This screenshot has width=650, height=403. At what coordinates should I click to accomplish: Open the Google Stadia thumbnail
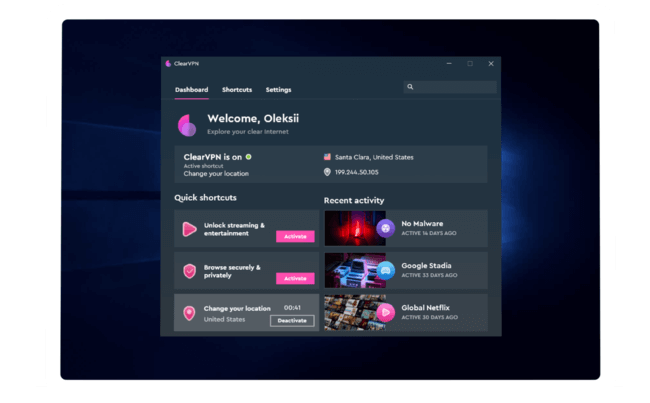(x=355, y=270)
